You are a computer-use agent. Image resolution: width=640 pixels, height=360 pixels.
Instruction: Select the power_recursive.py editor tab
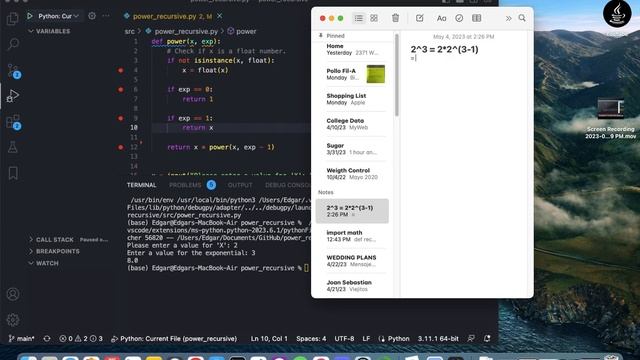tap(172, 16)
